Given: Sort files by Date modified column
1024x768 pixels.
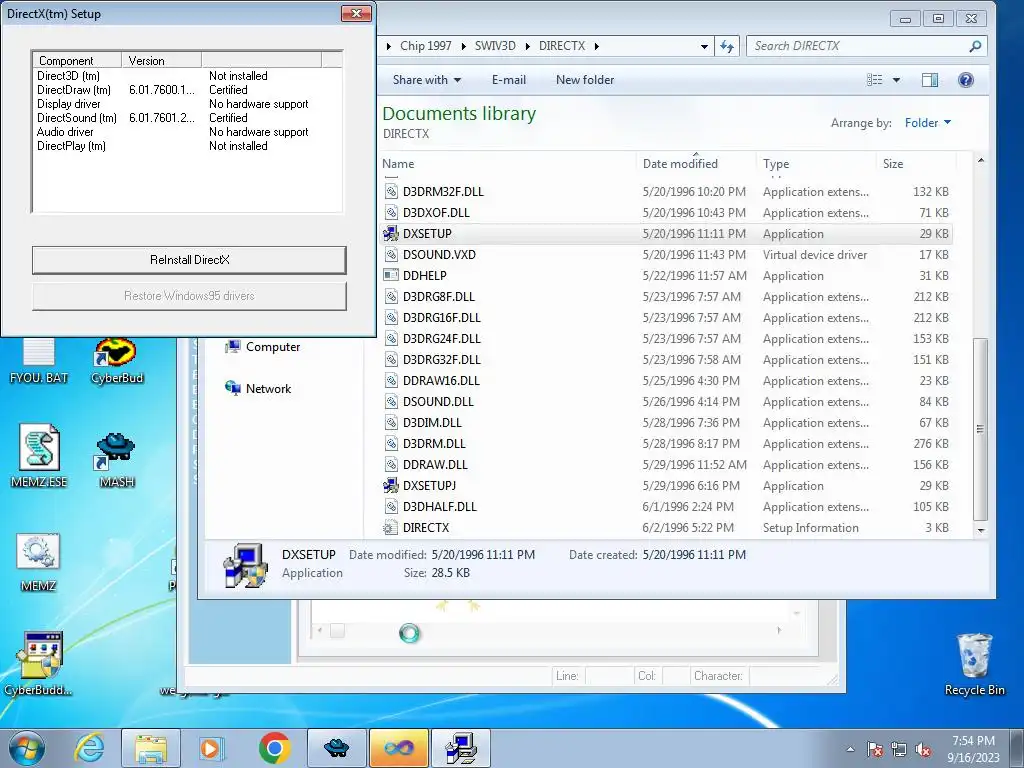Looking at the screenshot, I should click(696, 163).
